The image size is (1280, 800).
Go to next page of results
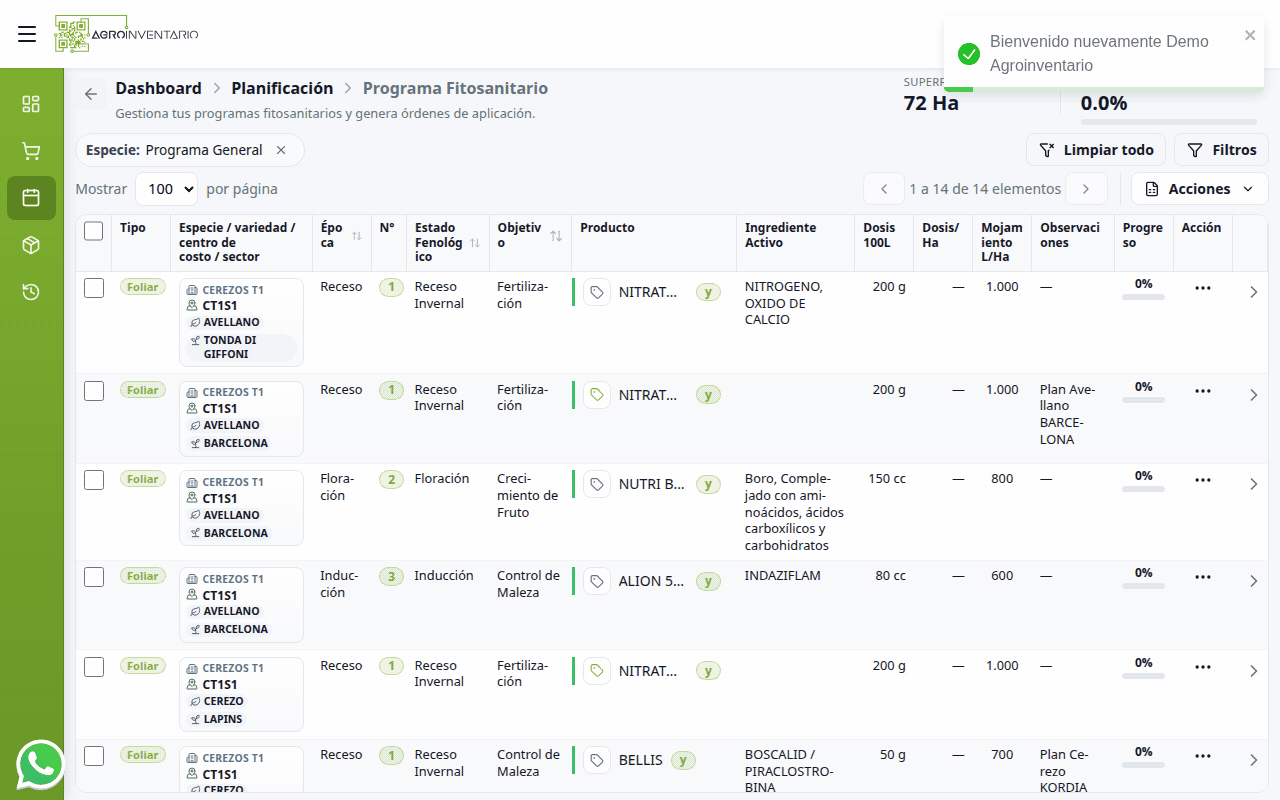pos(1086,189)
